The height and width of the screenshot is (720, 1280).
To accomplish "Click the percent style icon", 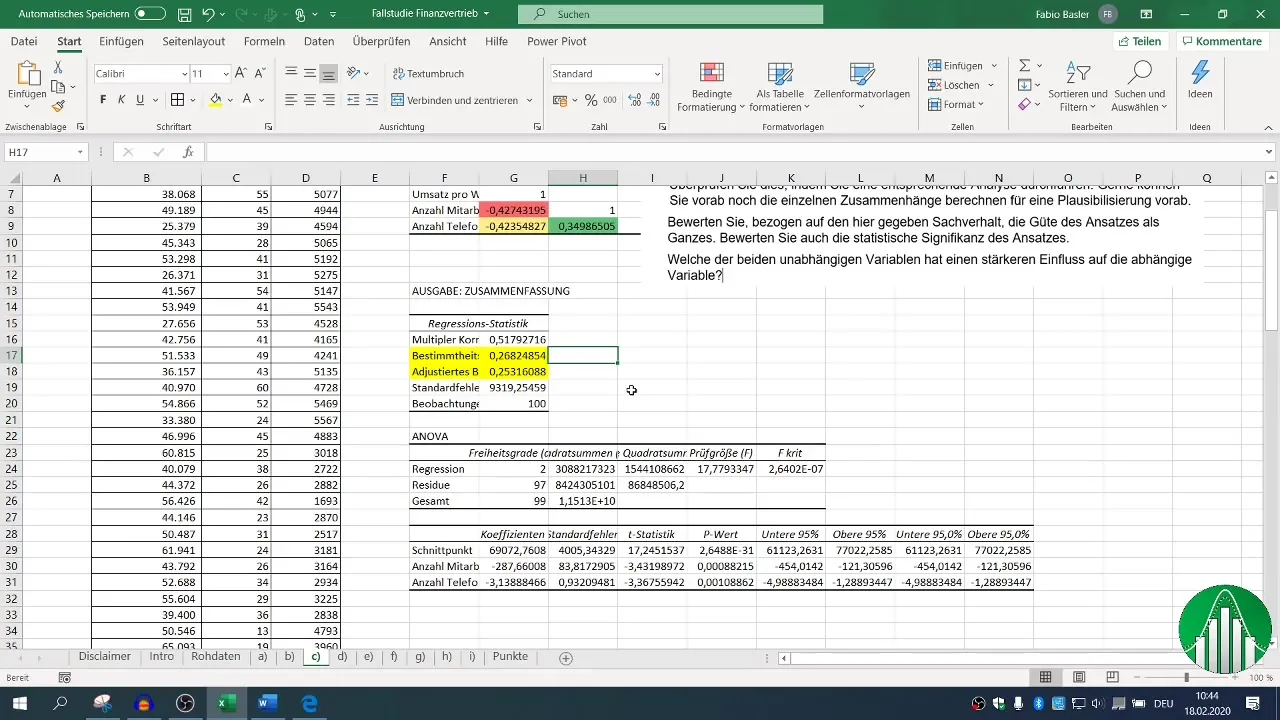I will [x=591, y=100].
